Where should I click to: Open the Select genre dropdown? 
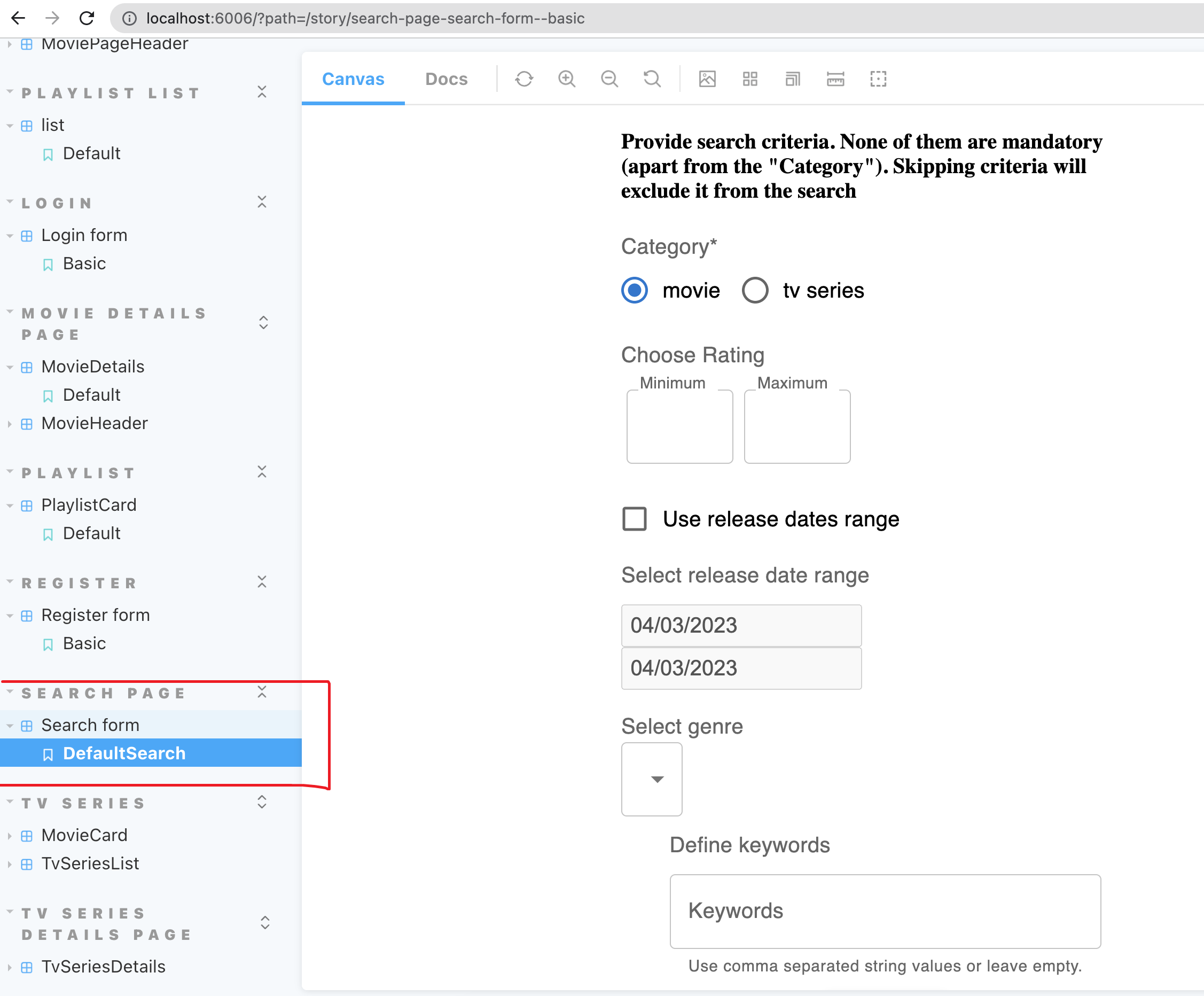pos(652,779)
